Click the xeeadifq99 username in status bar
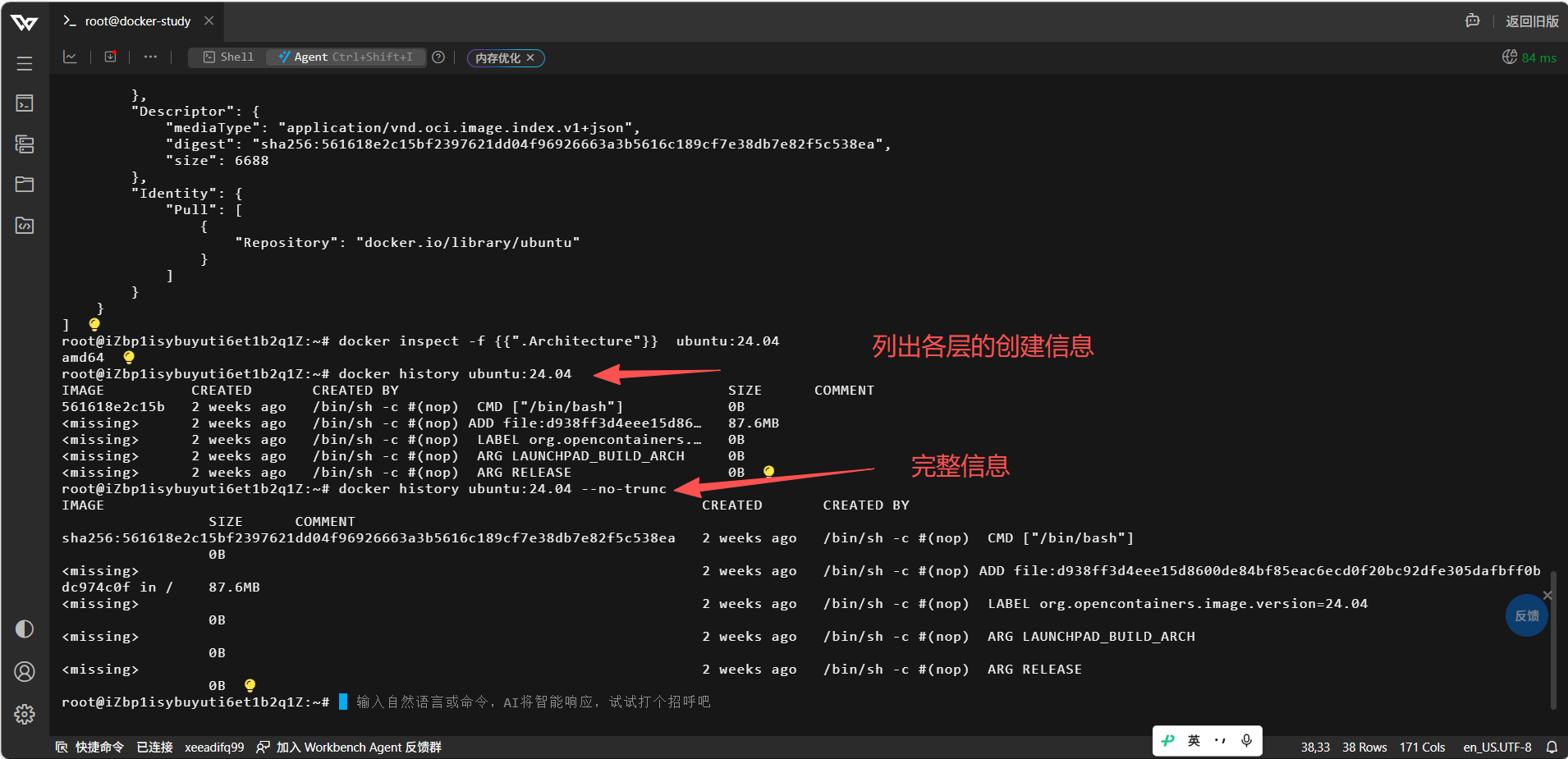The image size is (1568, 759). 214,747
